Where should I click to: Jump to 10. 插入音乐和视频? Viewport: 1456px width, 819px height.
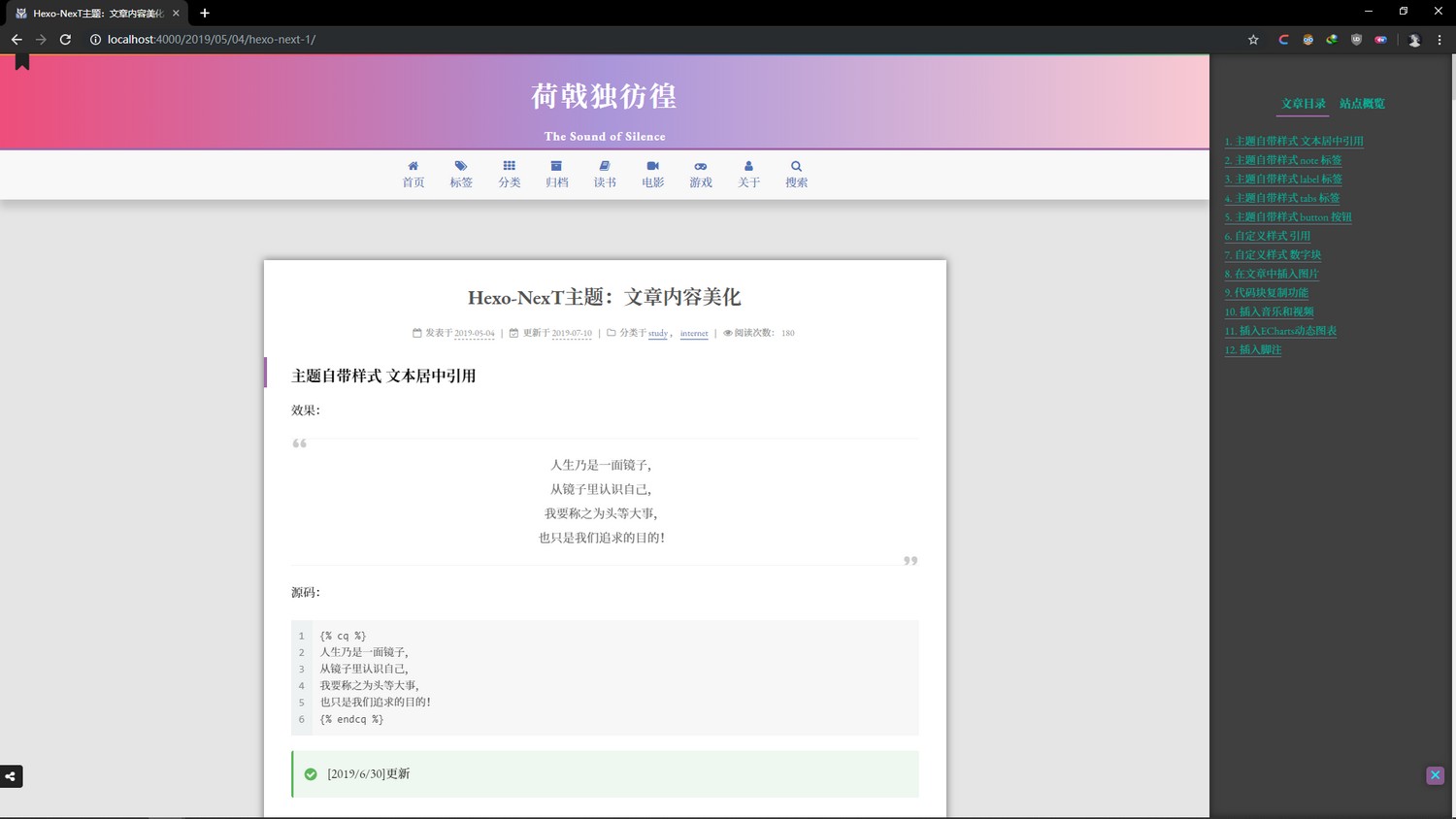click(x=1269, y=311)
